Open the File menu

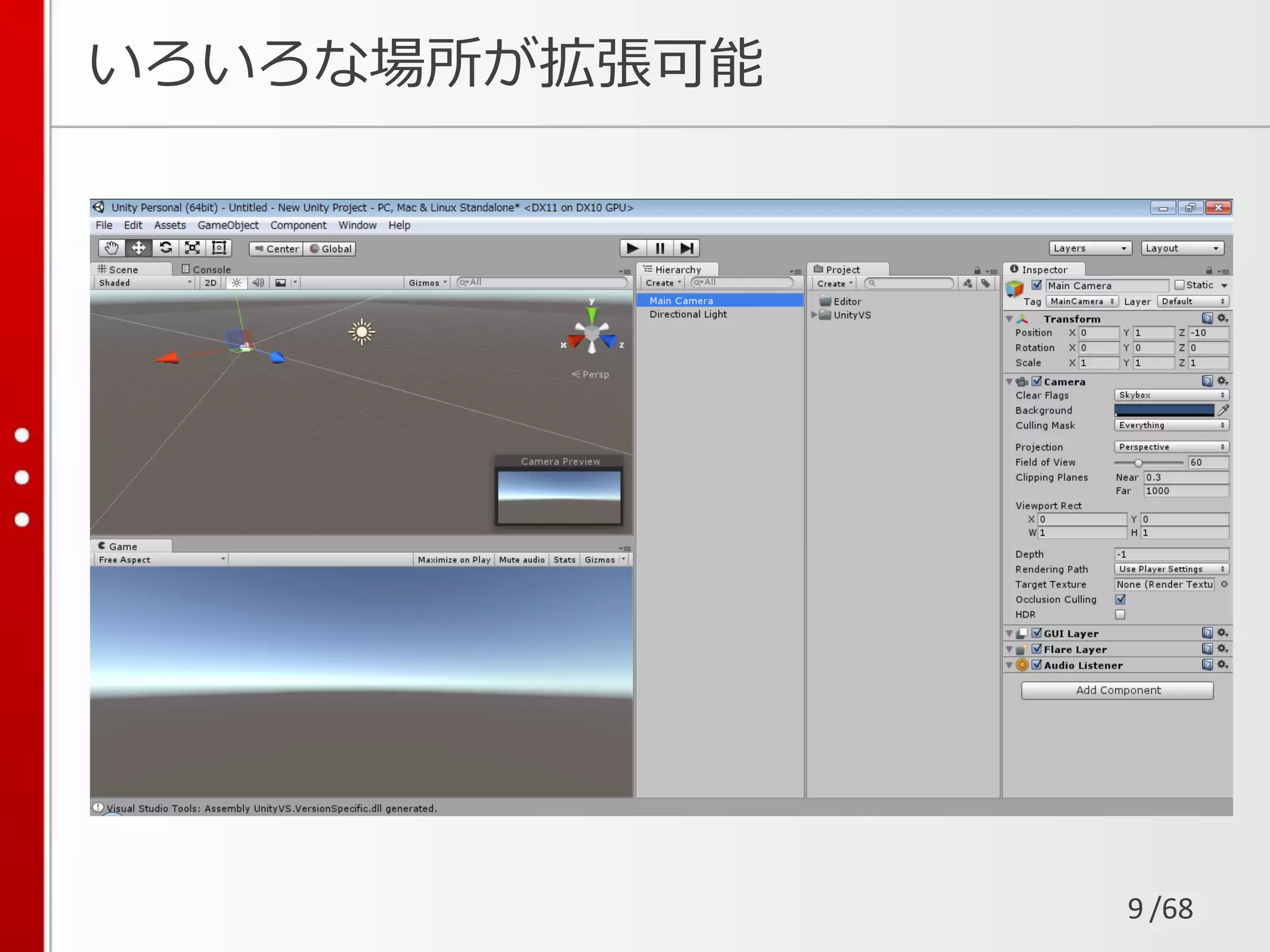click(x=104, y=225)
